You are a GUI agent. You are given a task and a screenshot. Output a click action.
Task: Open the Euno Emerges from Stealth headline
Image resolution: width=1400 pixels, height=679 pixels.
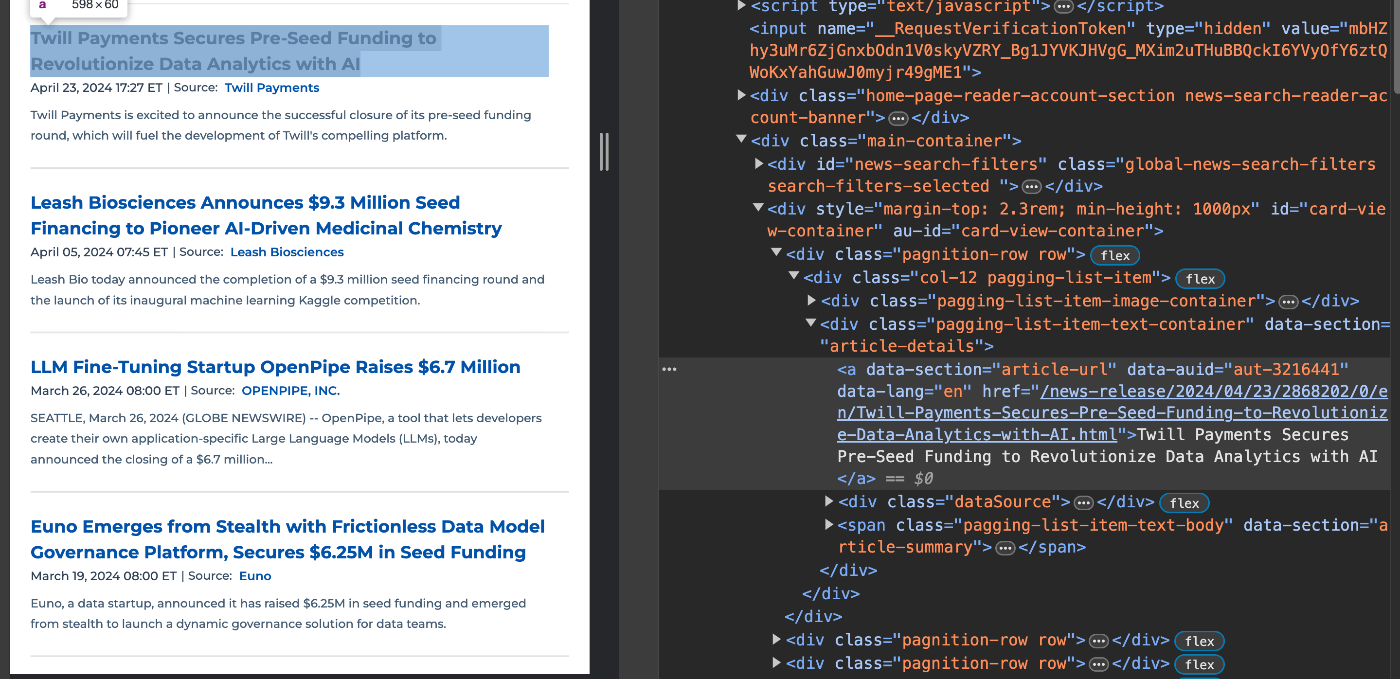point(288,539)
